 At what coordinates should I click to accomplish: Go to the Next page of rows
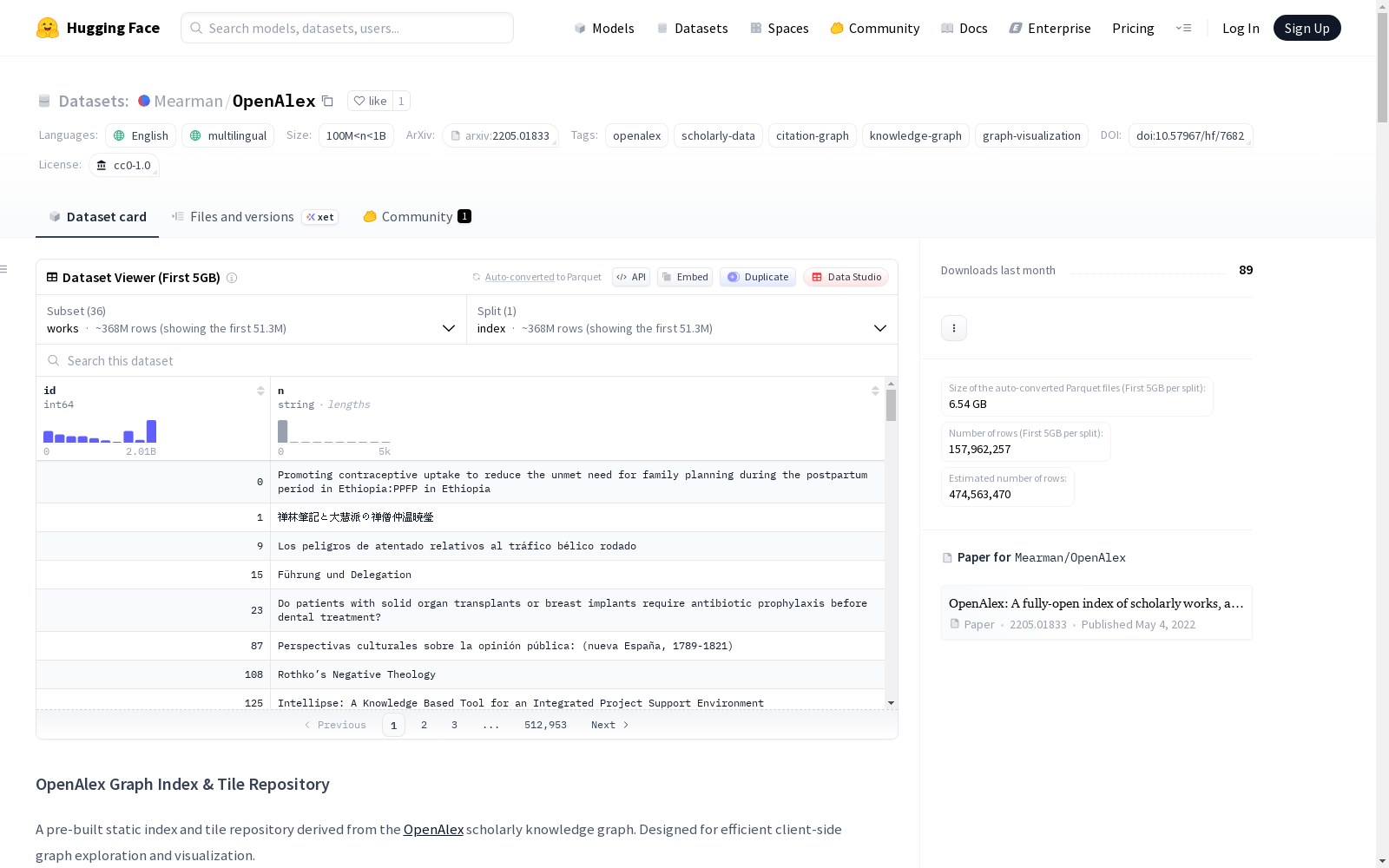pos(609,725)
